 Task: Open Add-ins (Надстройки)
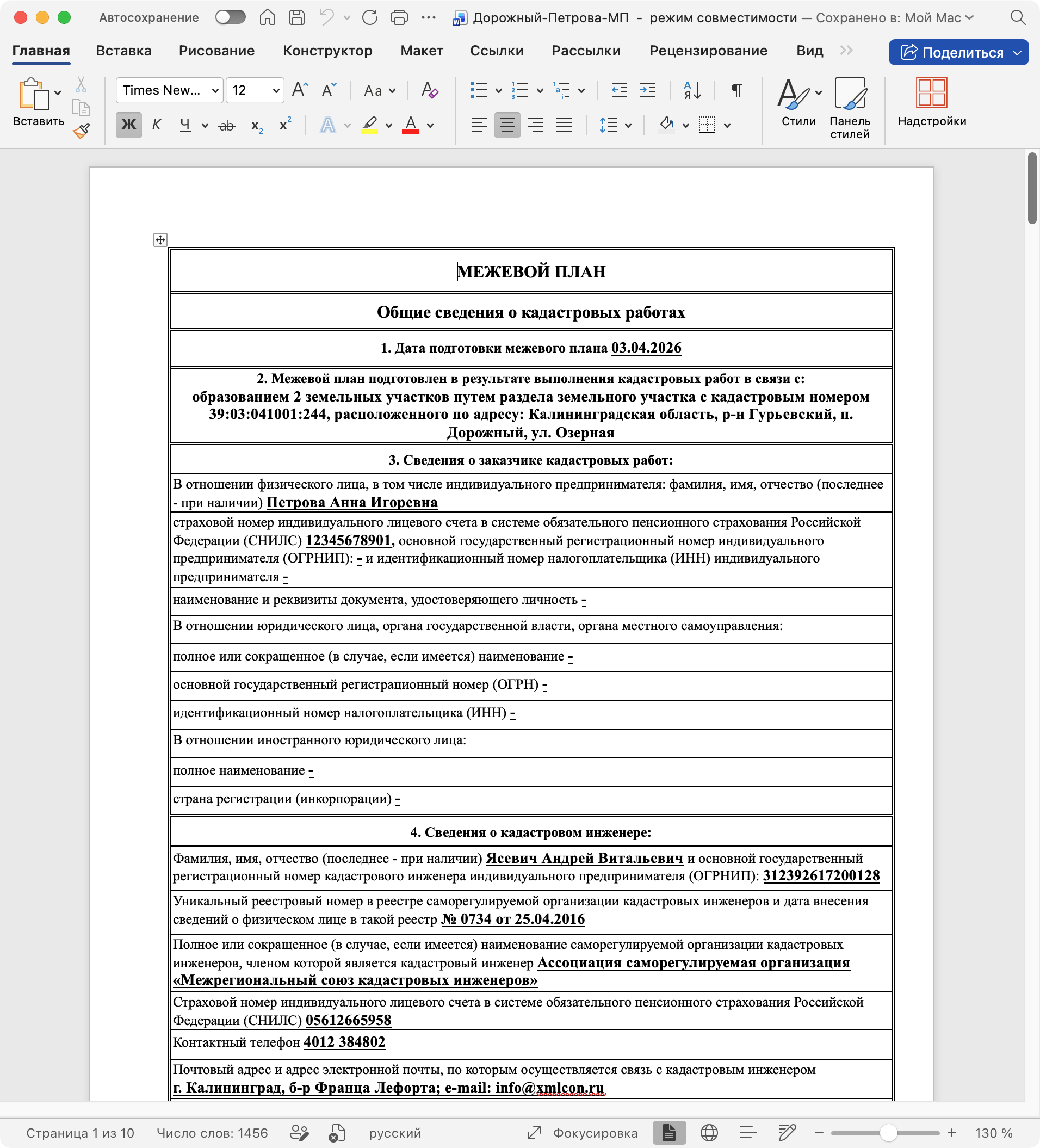click(932, 102)
